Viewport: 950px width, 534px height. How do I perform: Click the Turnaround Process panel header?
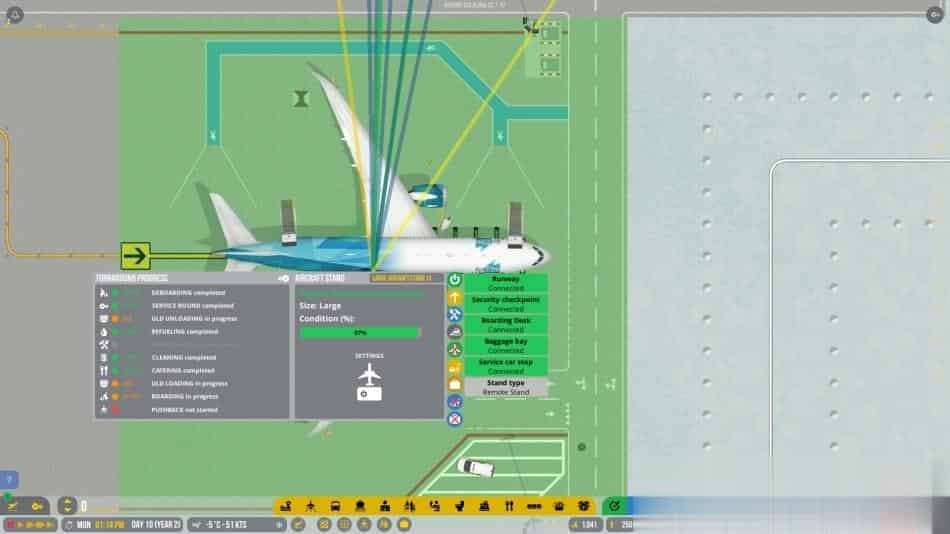click(x=191, y=278)
